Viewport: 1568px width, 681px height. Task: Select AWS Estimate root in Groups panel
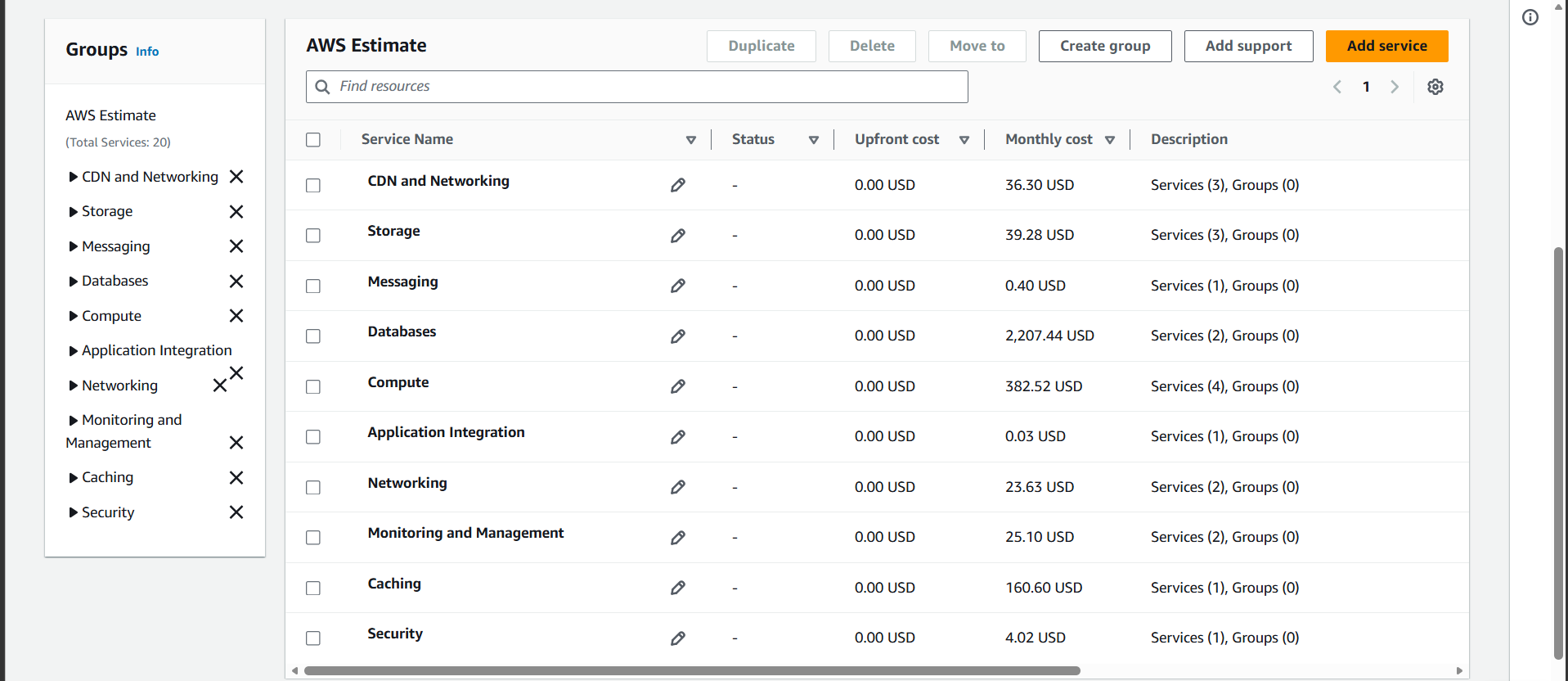110,115
